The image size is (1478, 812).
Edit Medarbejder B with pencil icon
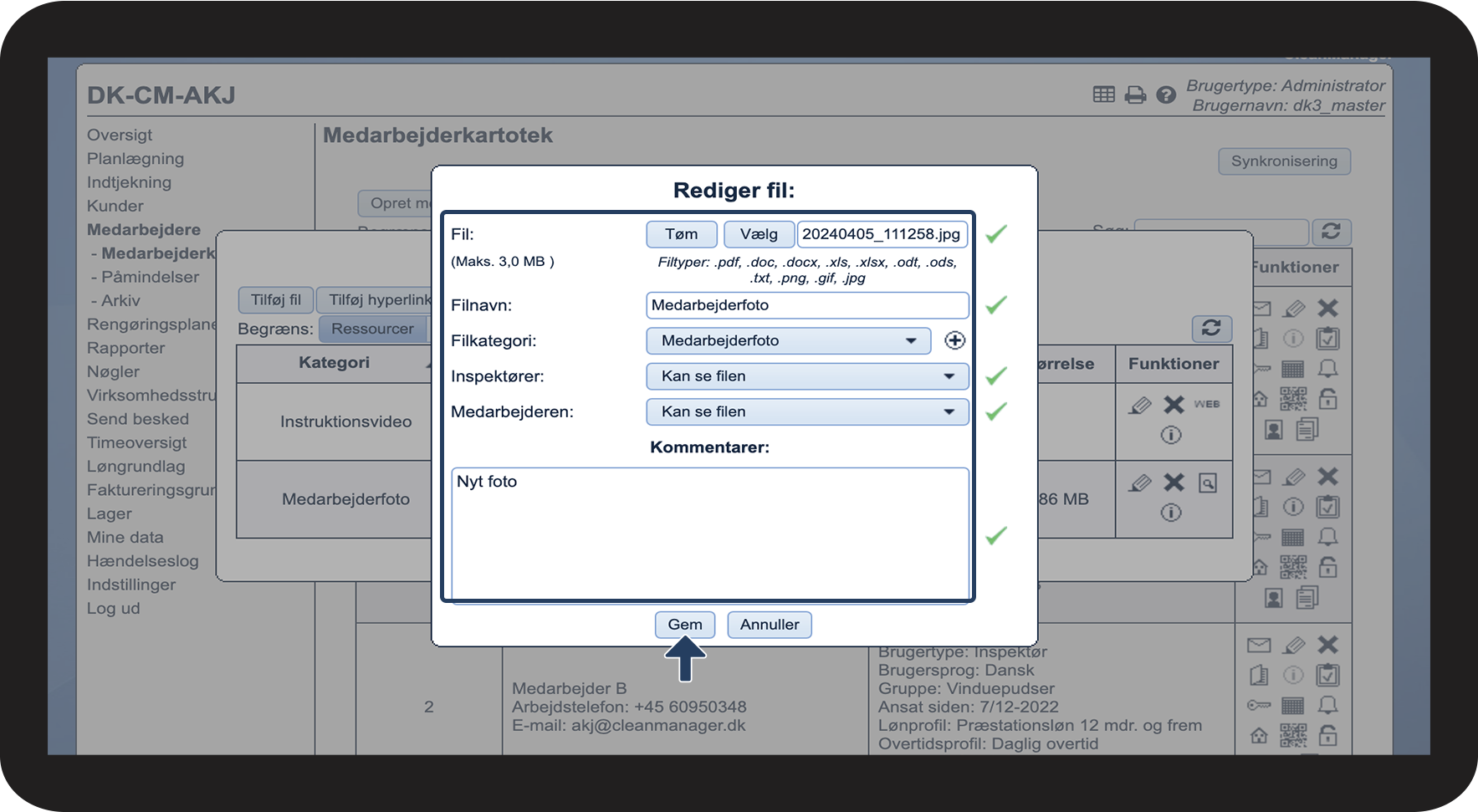[x=1294, y=645]
